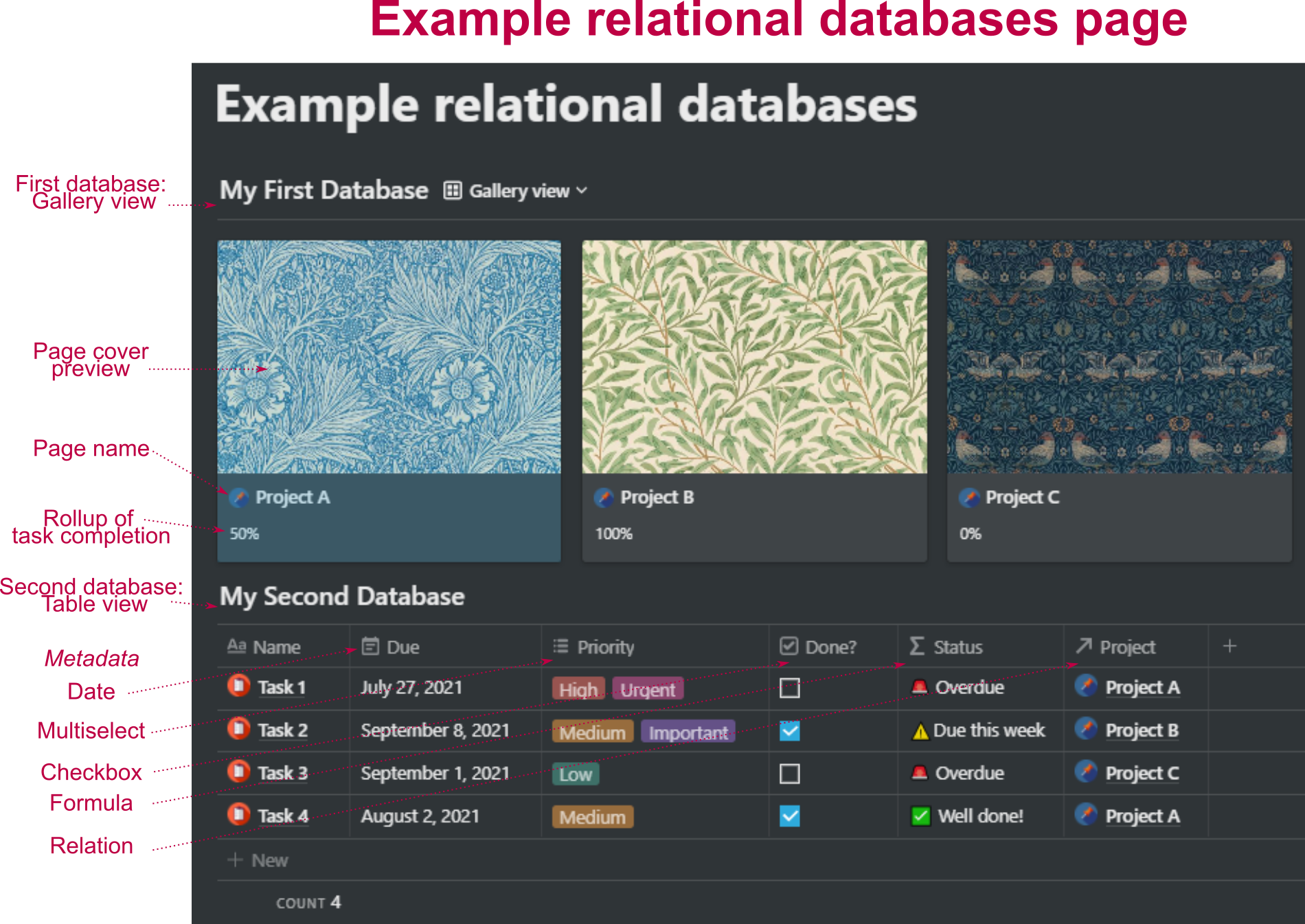Add a new row with New button

pyautogui.click(x=258, y=860)
